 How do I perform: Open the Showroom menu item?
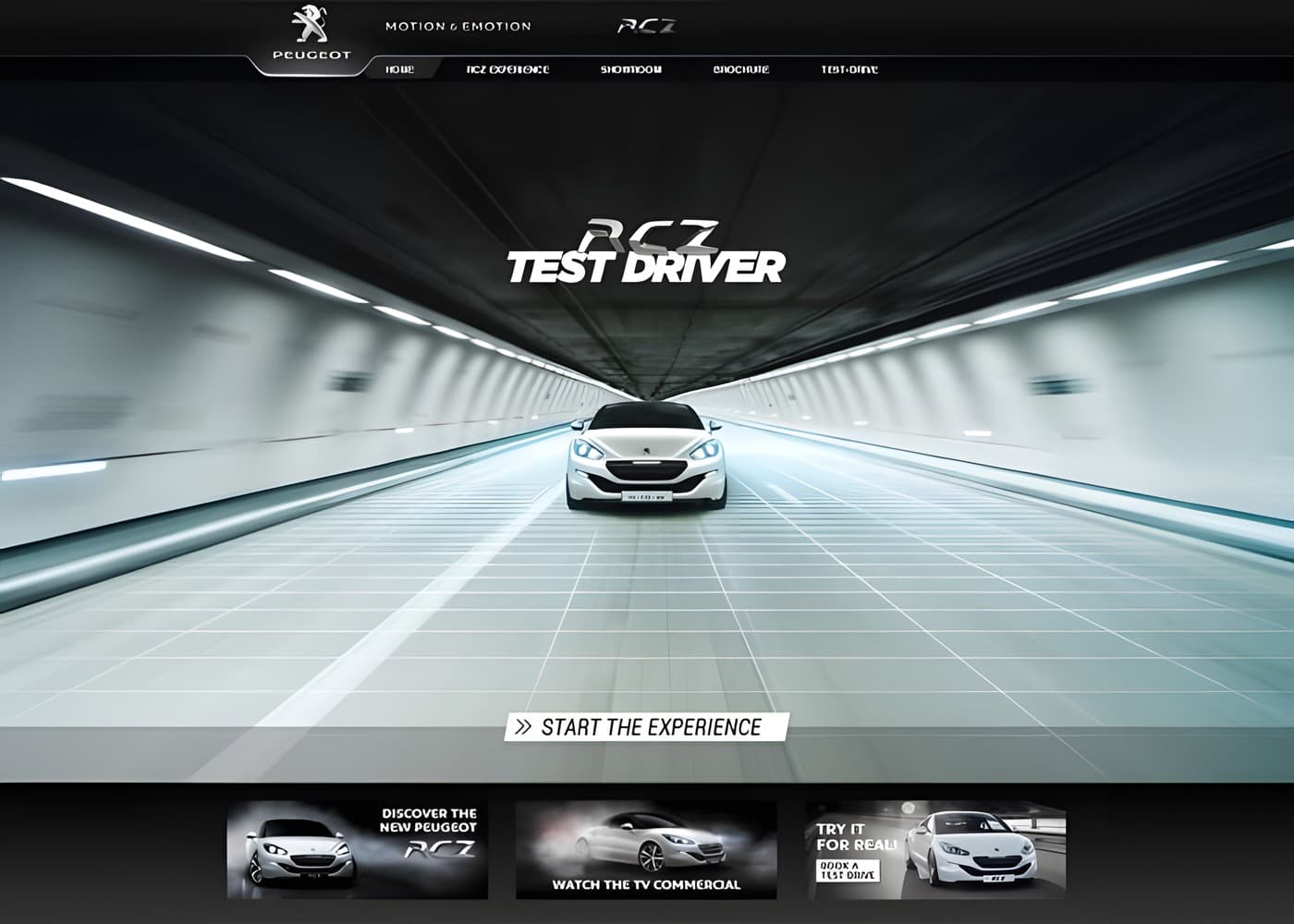click(631, 69)
